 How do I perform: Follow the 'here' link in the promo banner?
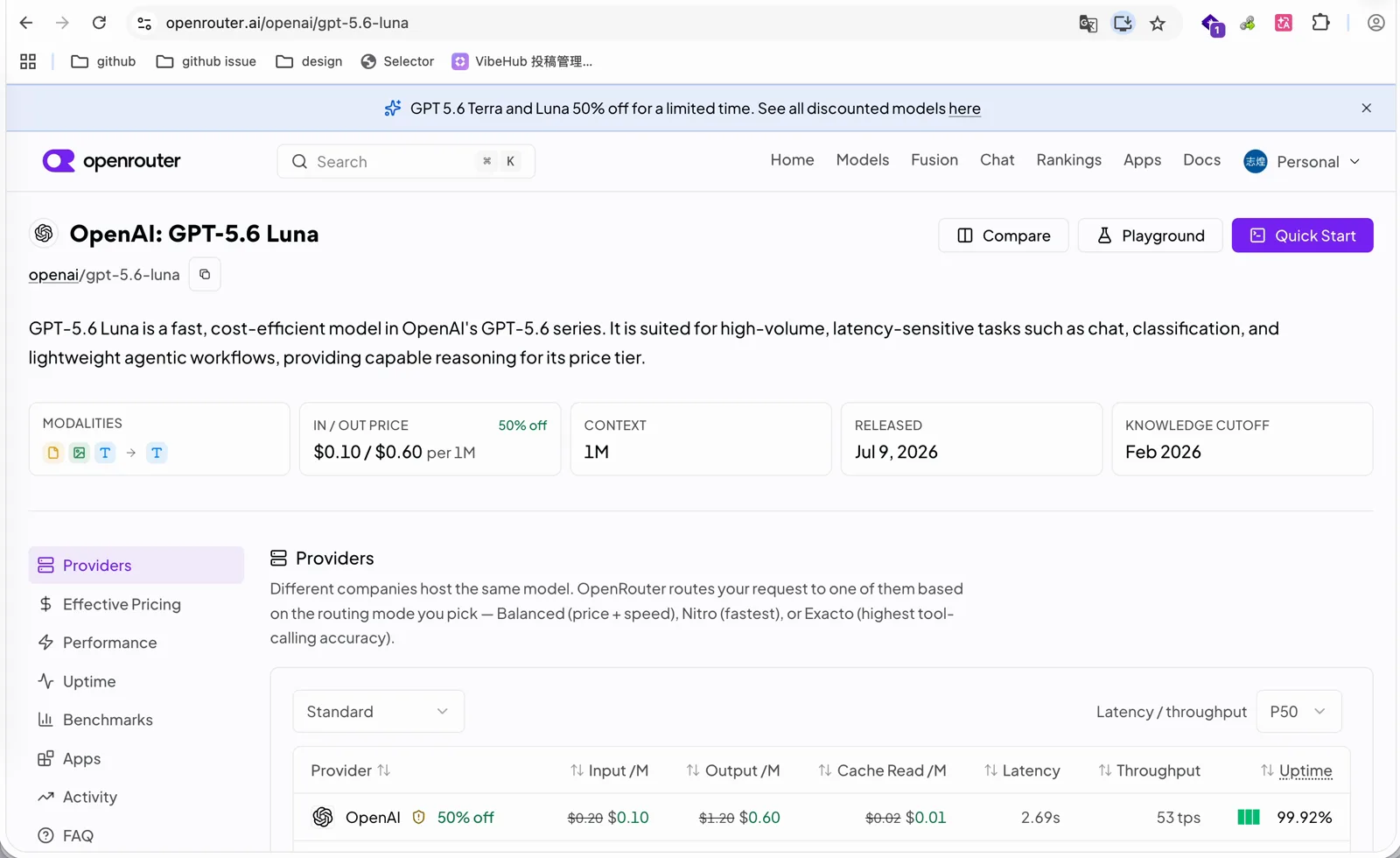pos(964,109)
